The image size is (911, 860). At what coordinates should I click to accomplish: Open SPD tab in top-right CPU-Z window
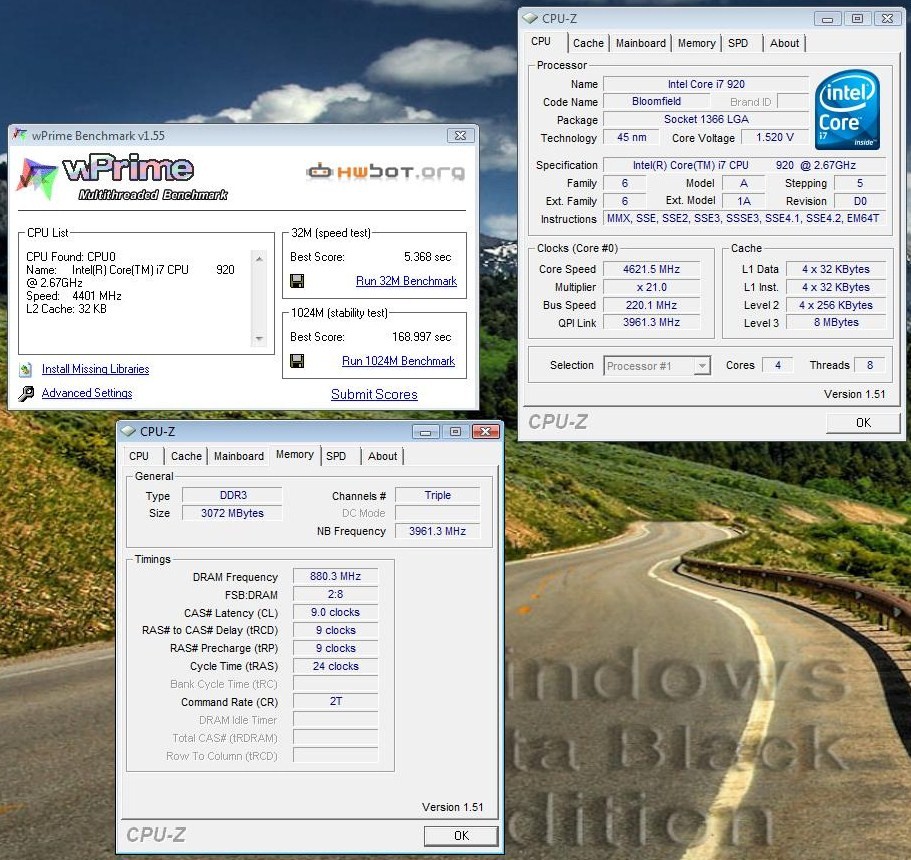(x=738, y=43)
